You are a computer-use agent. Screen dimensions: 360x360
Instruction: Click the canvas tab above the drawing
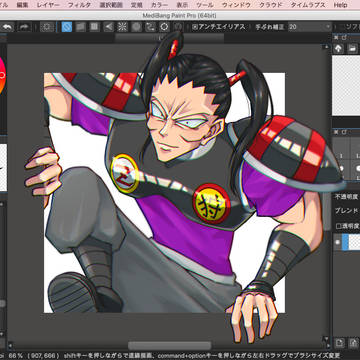pos(169,38)
